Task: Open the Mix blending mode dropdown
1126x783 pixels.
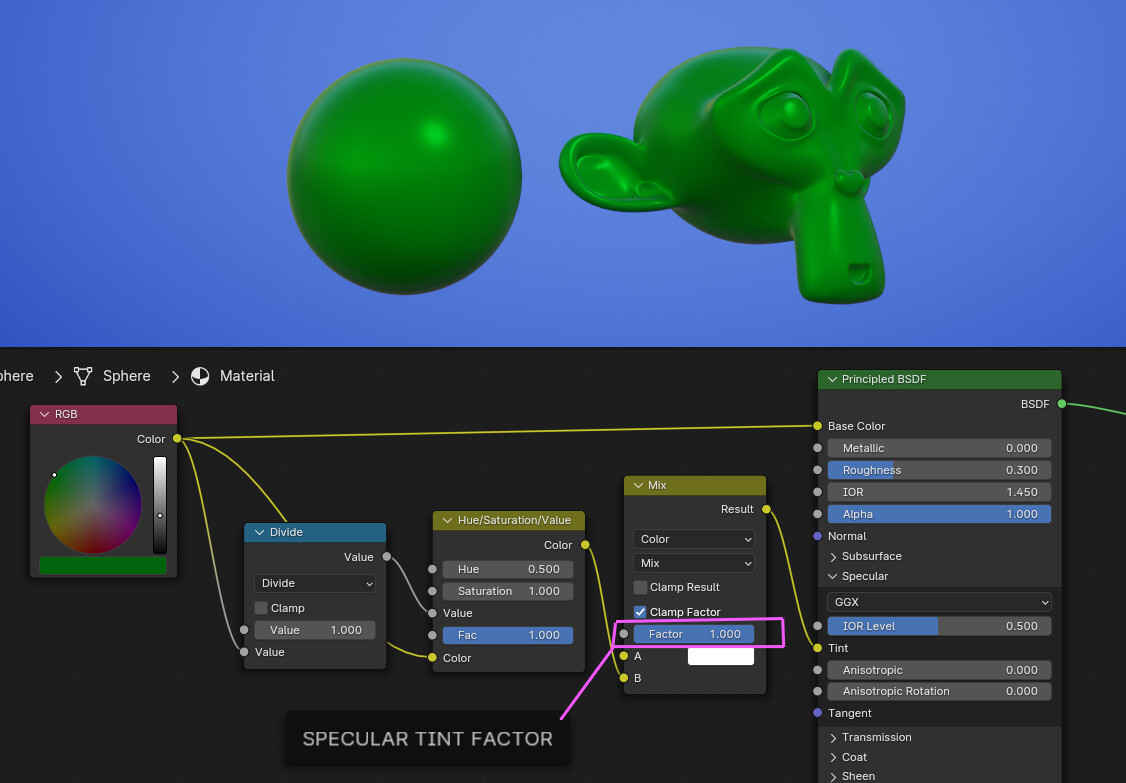Action: (x=693, y=564)
